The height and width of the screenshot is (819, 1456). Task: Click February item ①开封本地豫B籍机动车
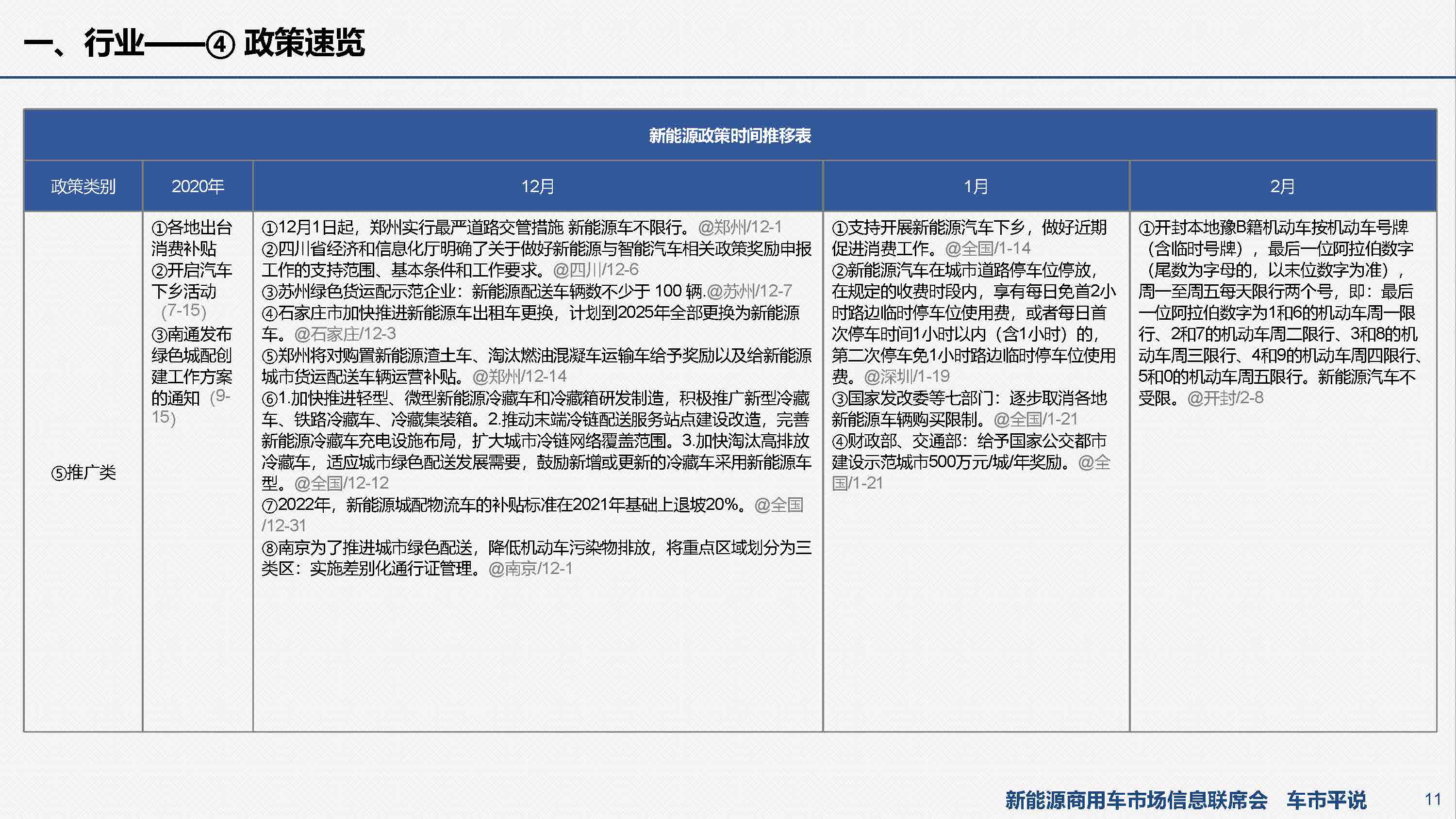coord(1280,312)
